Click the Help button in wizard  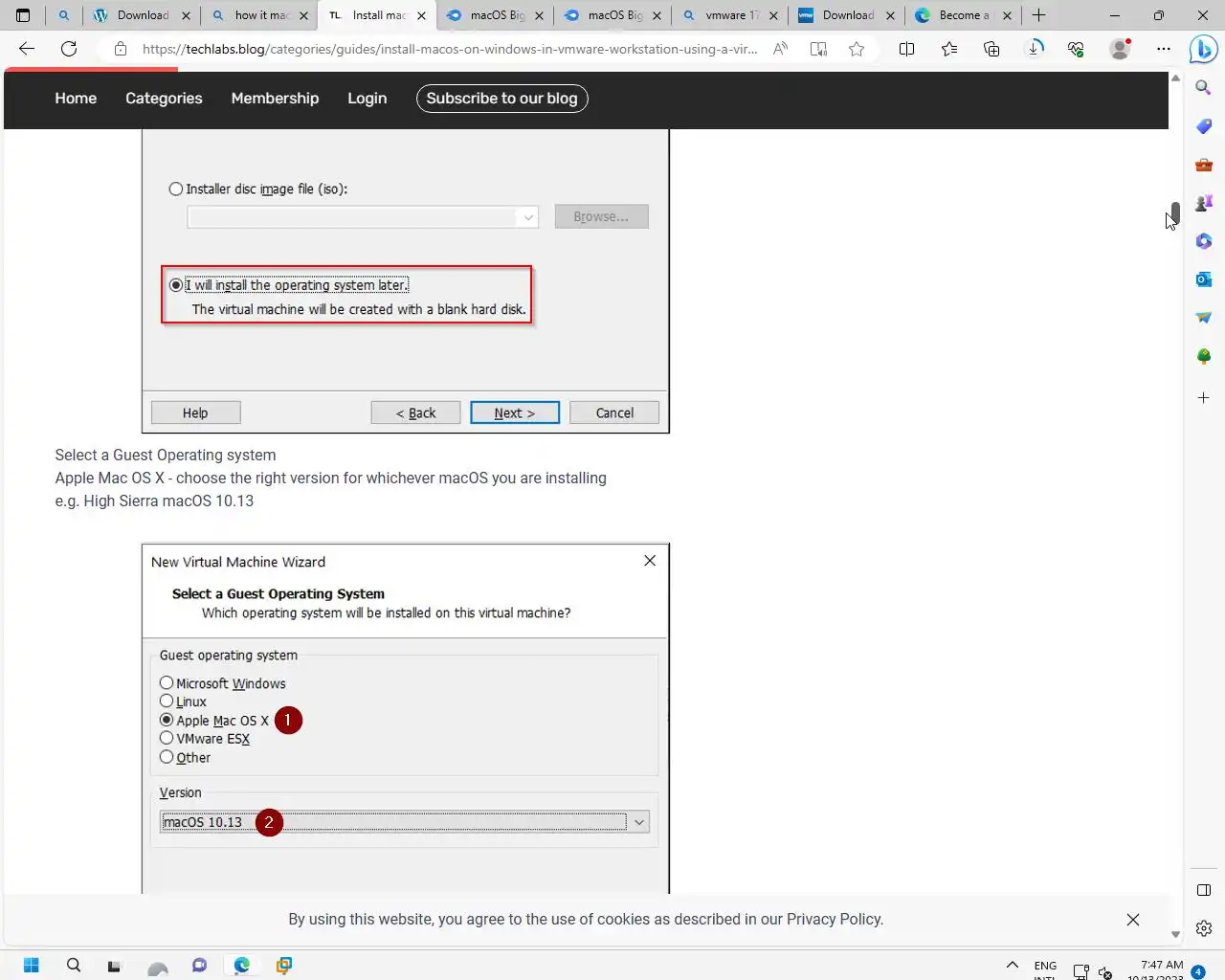click(195, 413)
